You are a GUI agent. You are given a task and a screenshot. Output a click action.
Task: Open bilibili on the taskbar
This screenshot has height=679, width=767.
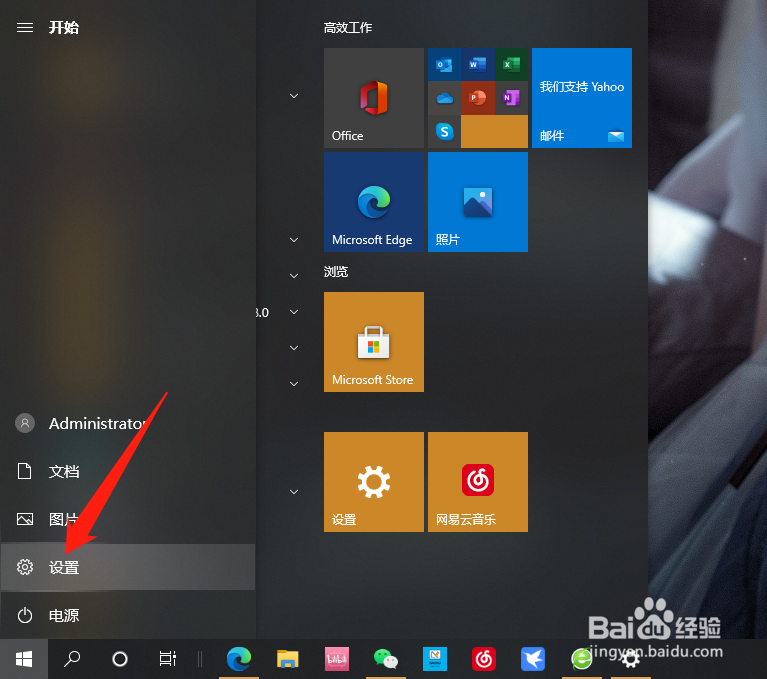(x=337, y=659)
